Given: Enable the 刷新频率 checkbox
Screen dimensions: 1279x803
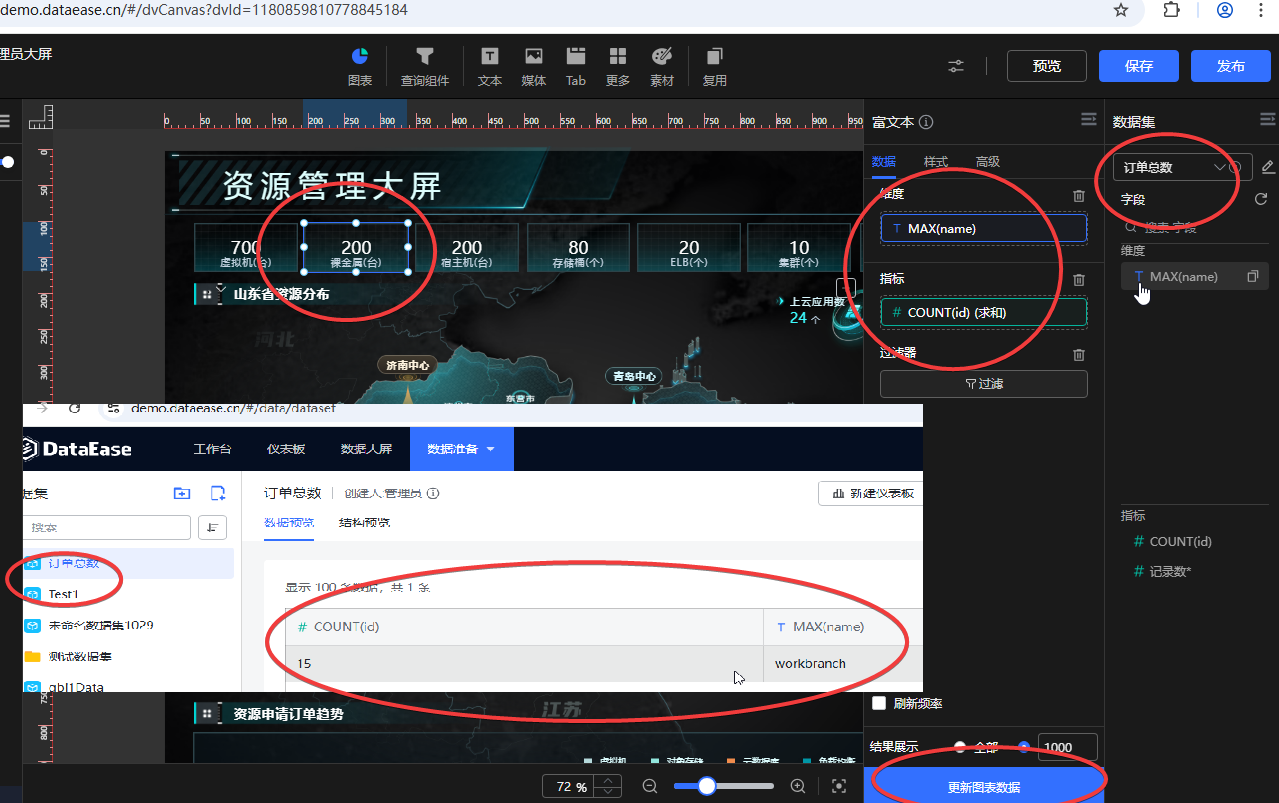Looking at the screenshot, I should [x=880, y=703].
